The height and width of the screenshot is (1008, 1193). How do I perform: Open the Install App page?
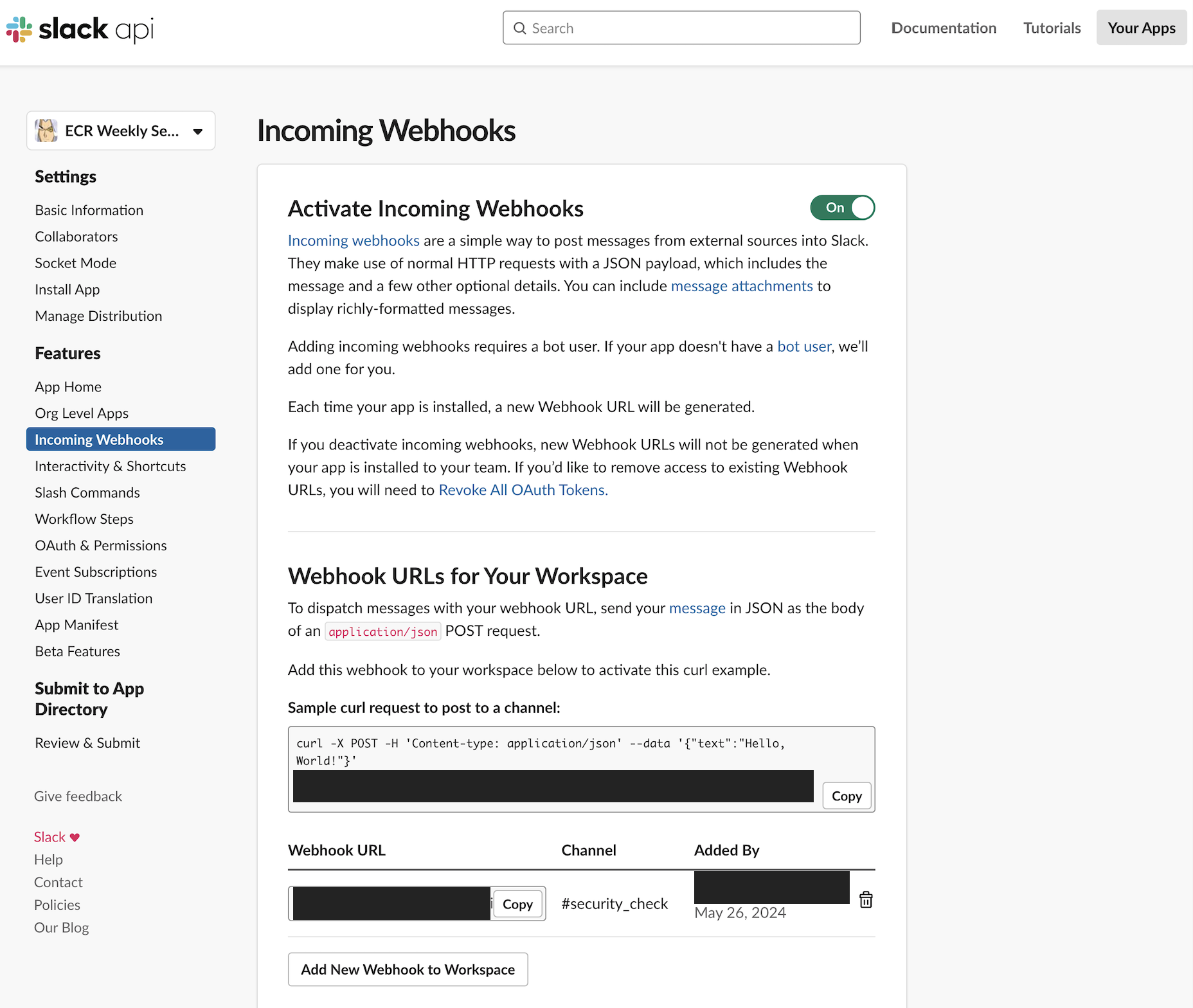[x=67, y=289]
